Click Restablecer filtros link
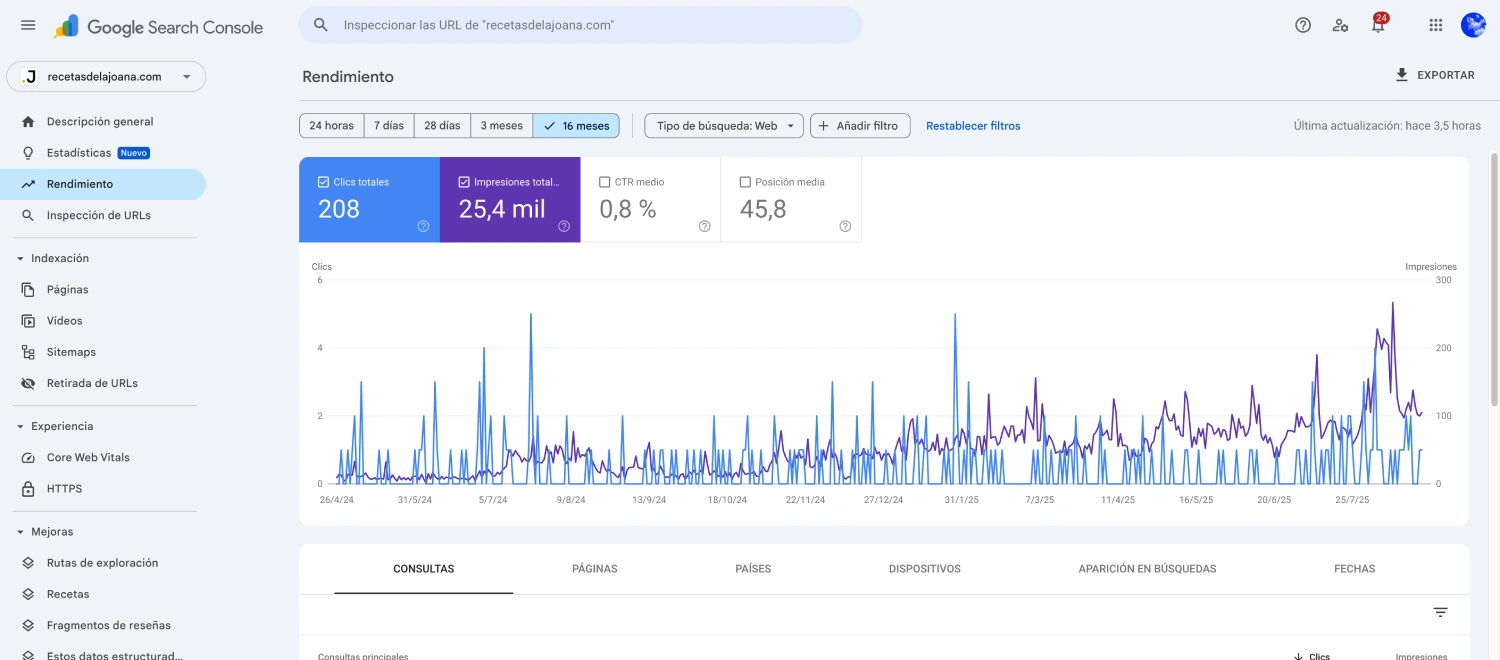 pyautogui.click(x=973, y=126)
